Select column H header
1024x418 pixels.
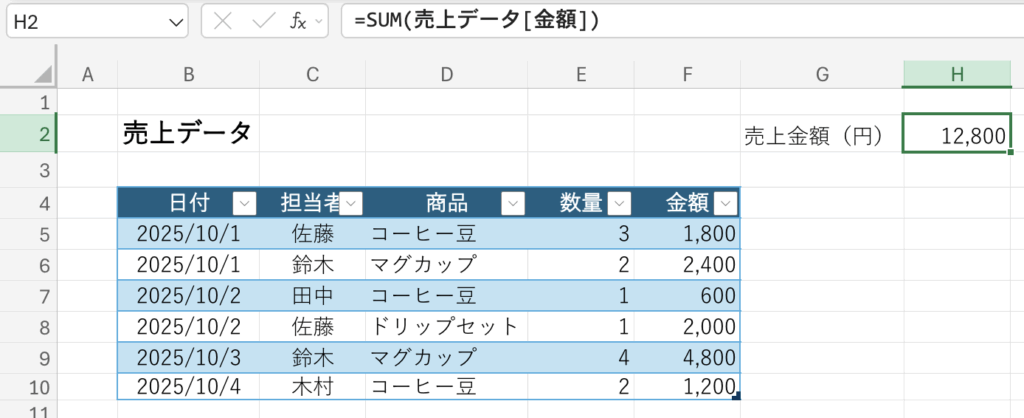pos(957,73)
